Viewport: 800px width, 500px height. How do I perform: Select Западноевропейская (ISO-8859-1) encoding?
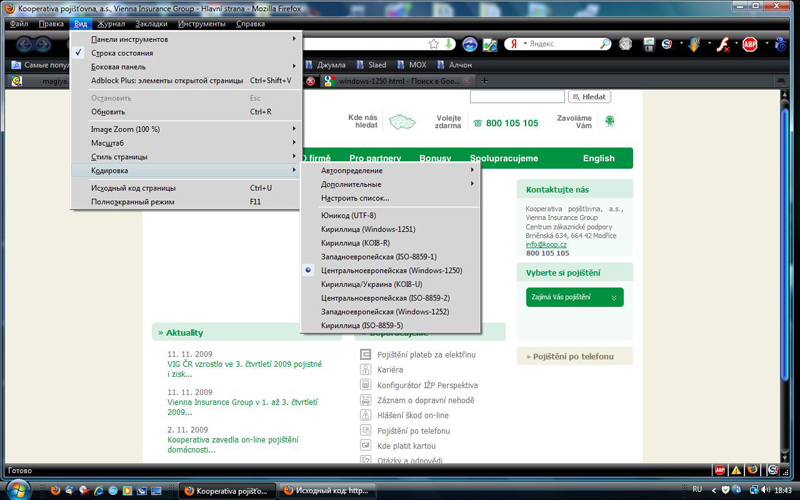point(391,257)
